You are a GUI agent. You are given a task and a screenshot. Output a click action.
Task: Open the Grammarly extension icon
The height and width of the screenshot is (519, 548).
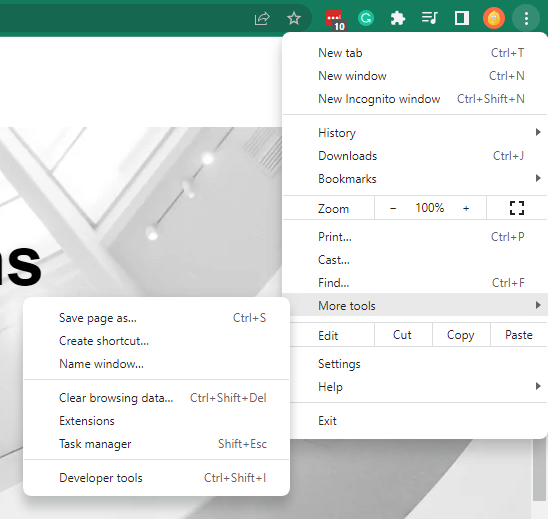tap(366, 18)
